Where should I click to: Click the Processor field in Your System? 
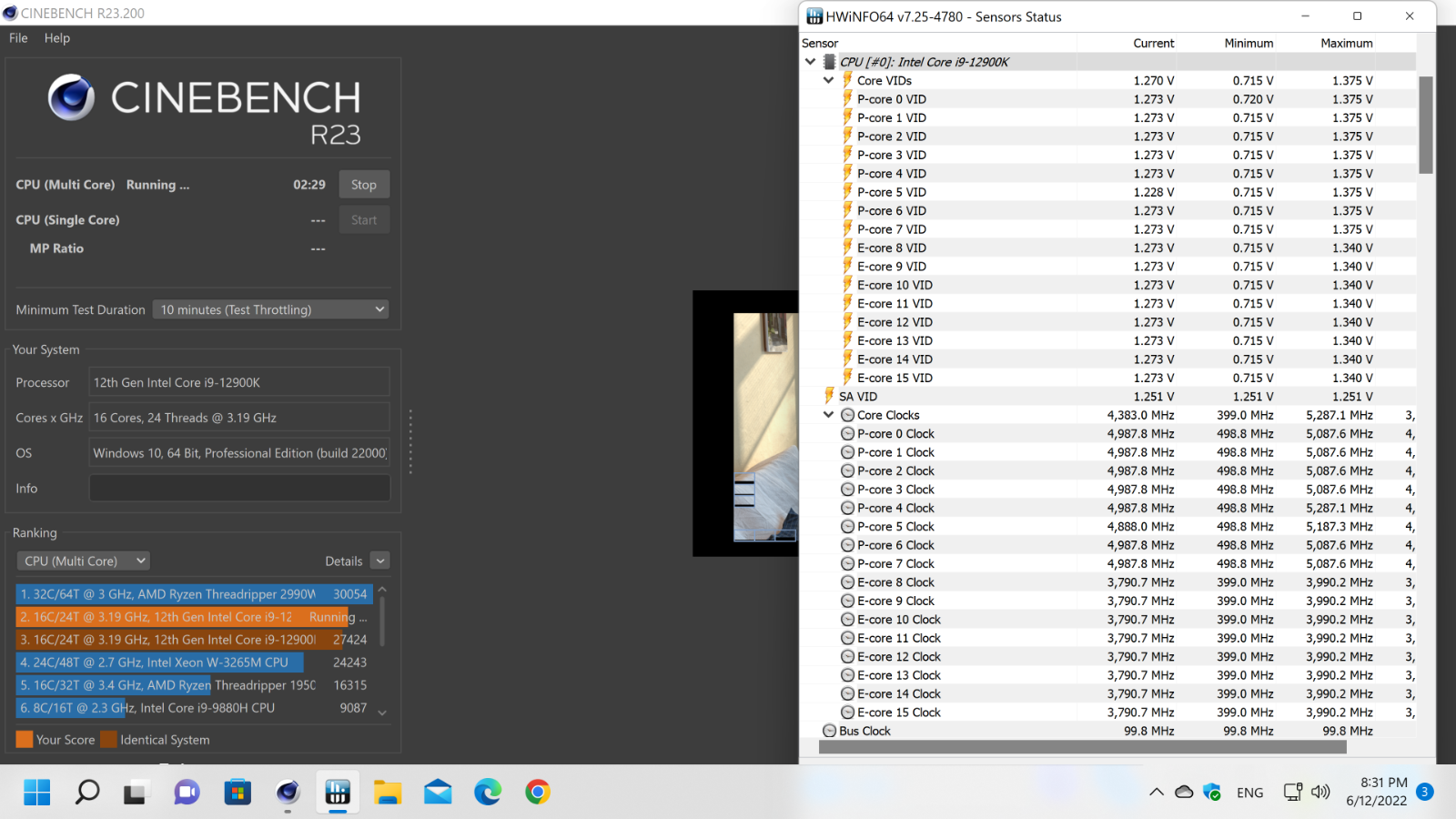coord(239,382)
